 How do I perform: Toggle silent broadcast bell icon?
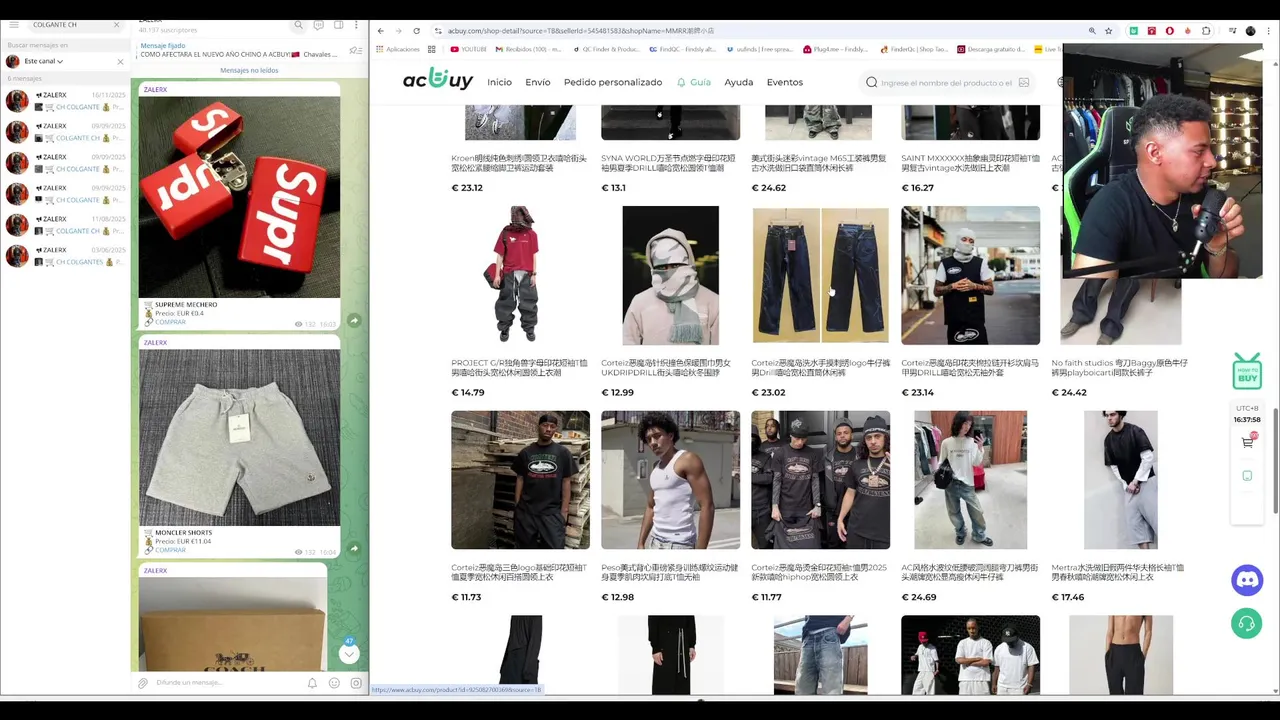312,683
